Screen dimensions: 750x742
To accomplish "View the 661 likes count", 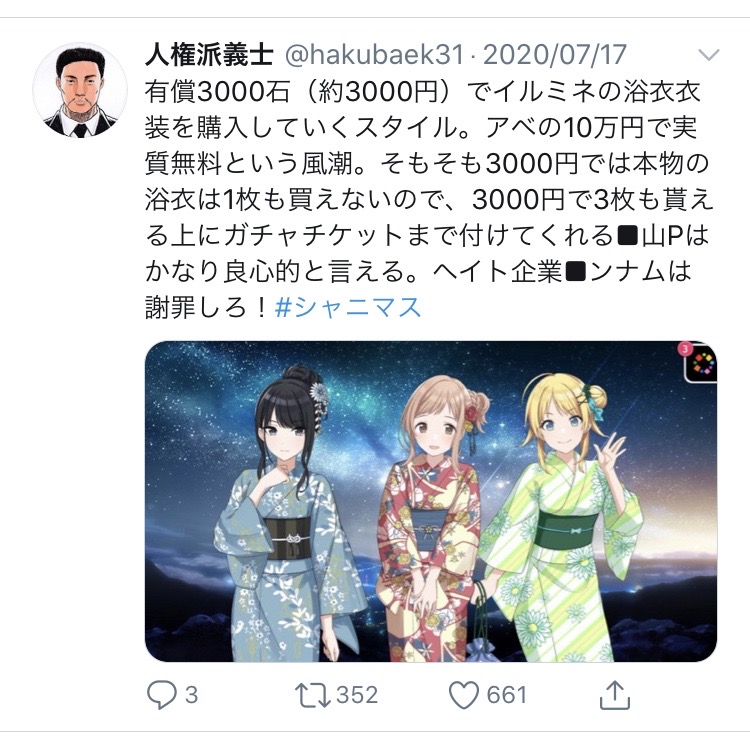I will 506,695.
